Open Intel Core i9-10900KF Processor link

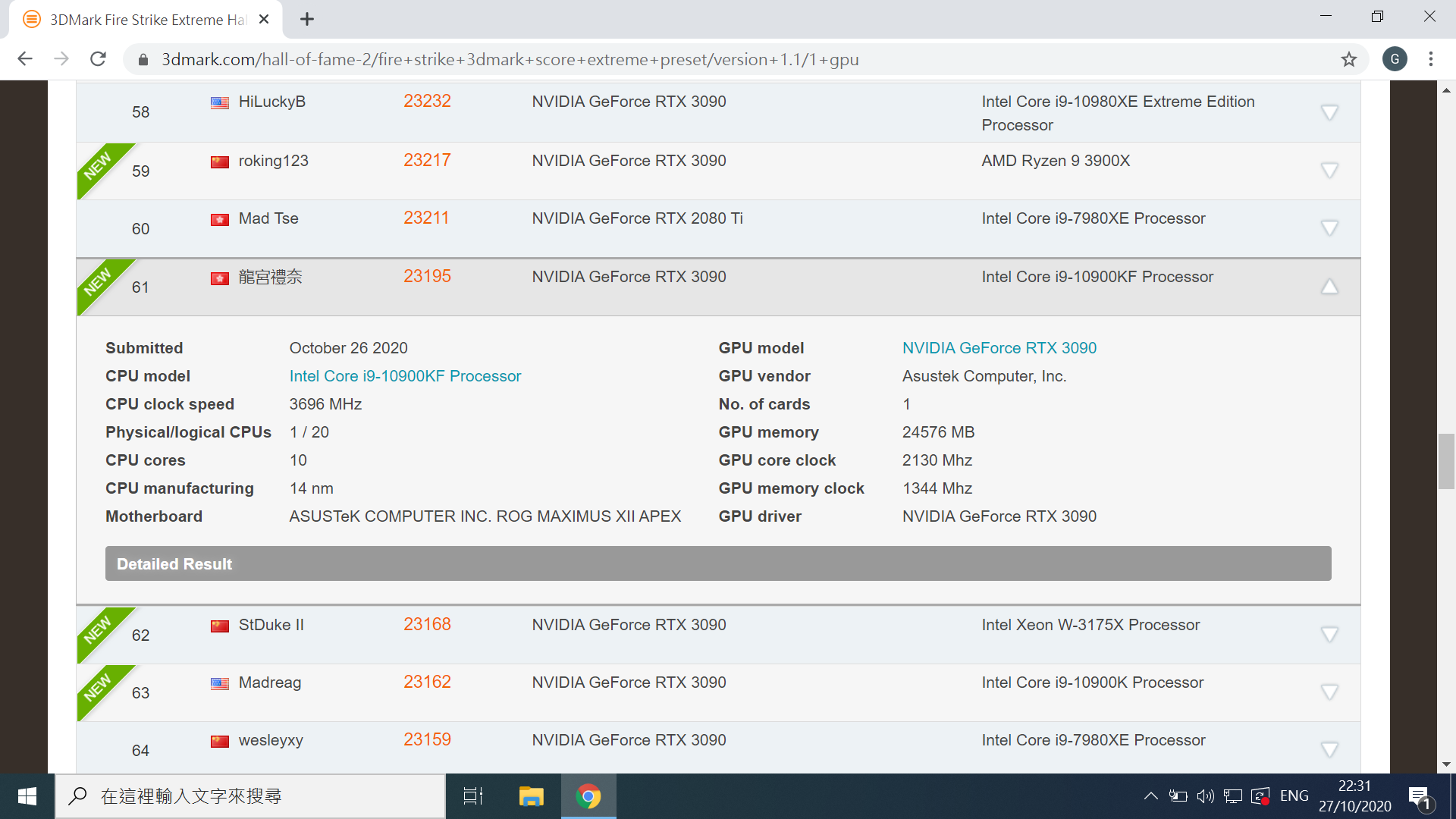tap(405, 376)
